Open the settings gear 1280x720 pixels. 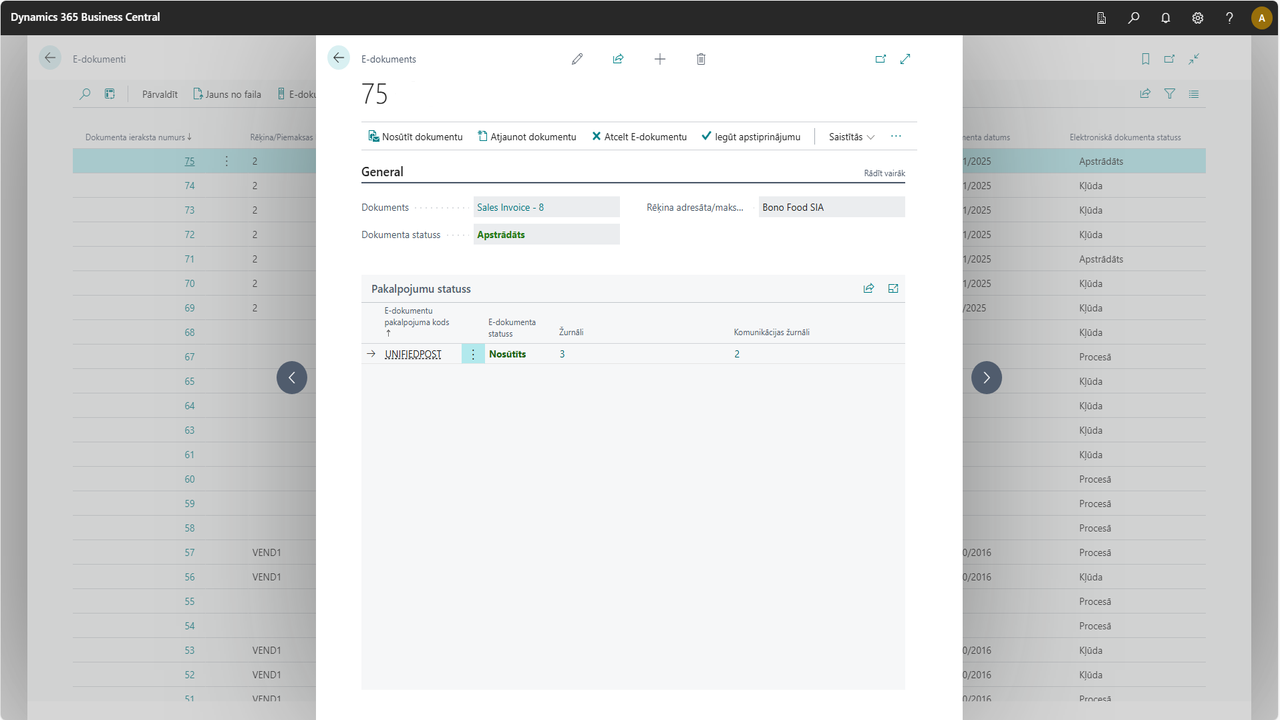coord(1197,18)
